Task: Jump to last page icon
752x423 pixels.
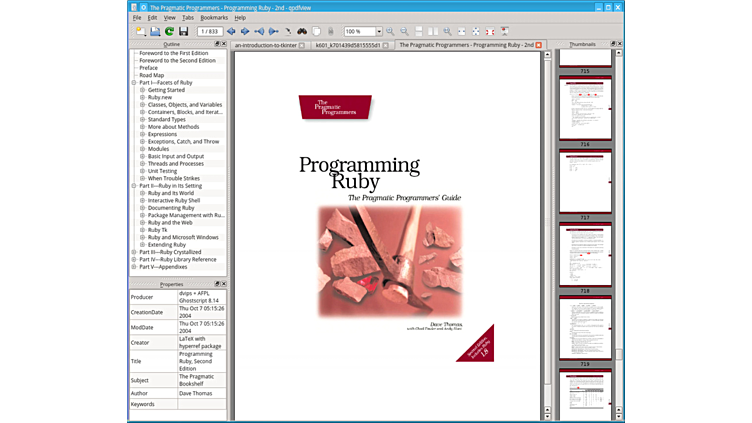Action: 273,32
